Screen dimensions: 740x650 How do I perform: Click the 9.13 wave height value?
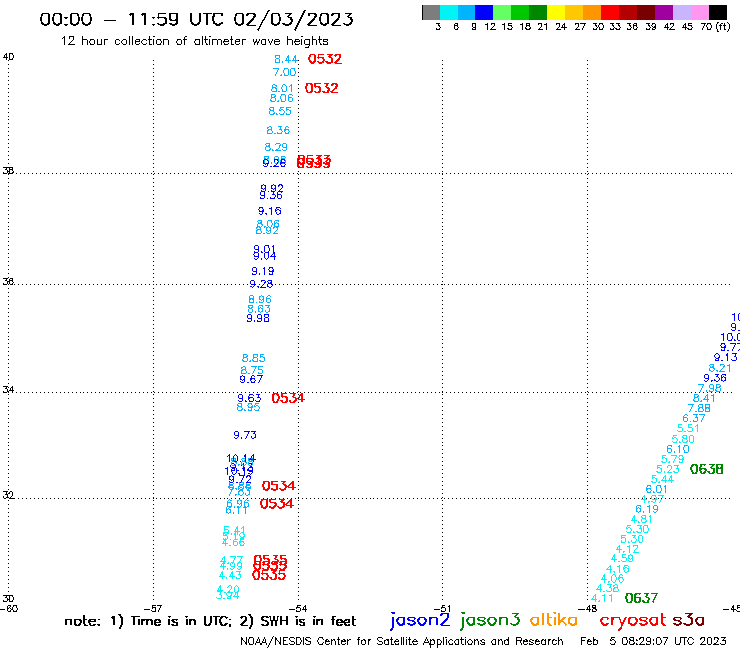coord(725,357)
